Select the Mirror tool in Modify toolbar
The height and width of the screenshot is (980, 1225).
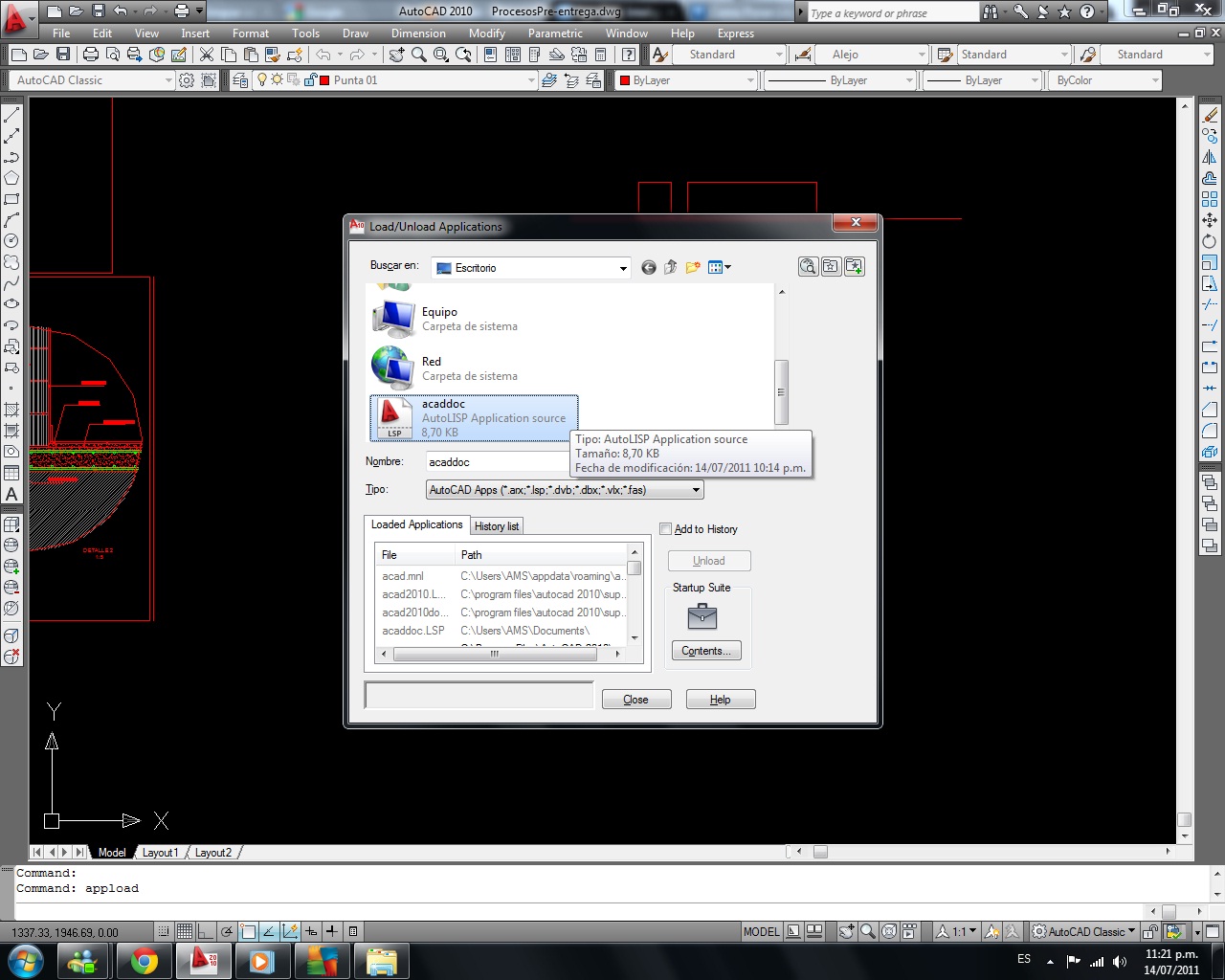tap(1210, 157)
